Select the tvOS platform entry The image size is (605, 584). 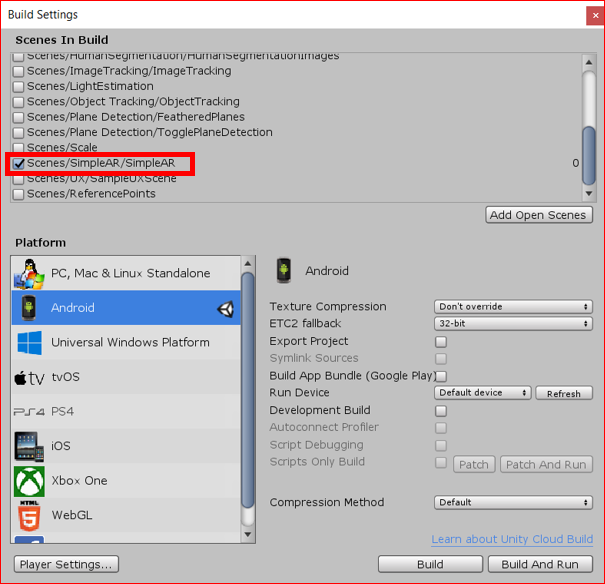126,377
